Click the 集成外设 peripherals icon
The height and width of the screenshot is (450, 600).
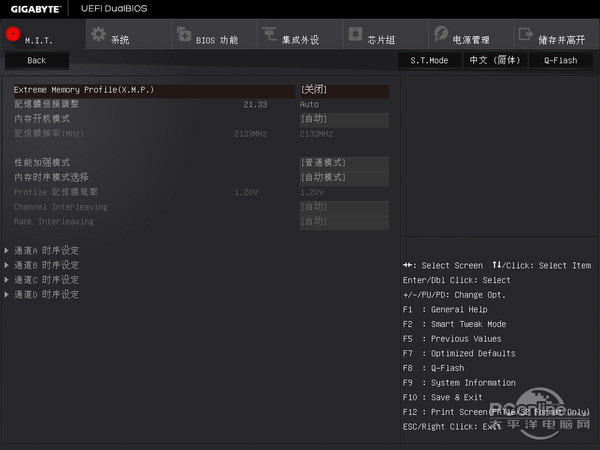(x=269, y=34)
